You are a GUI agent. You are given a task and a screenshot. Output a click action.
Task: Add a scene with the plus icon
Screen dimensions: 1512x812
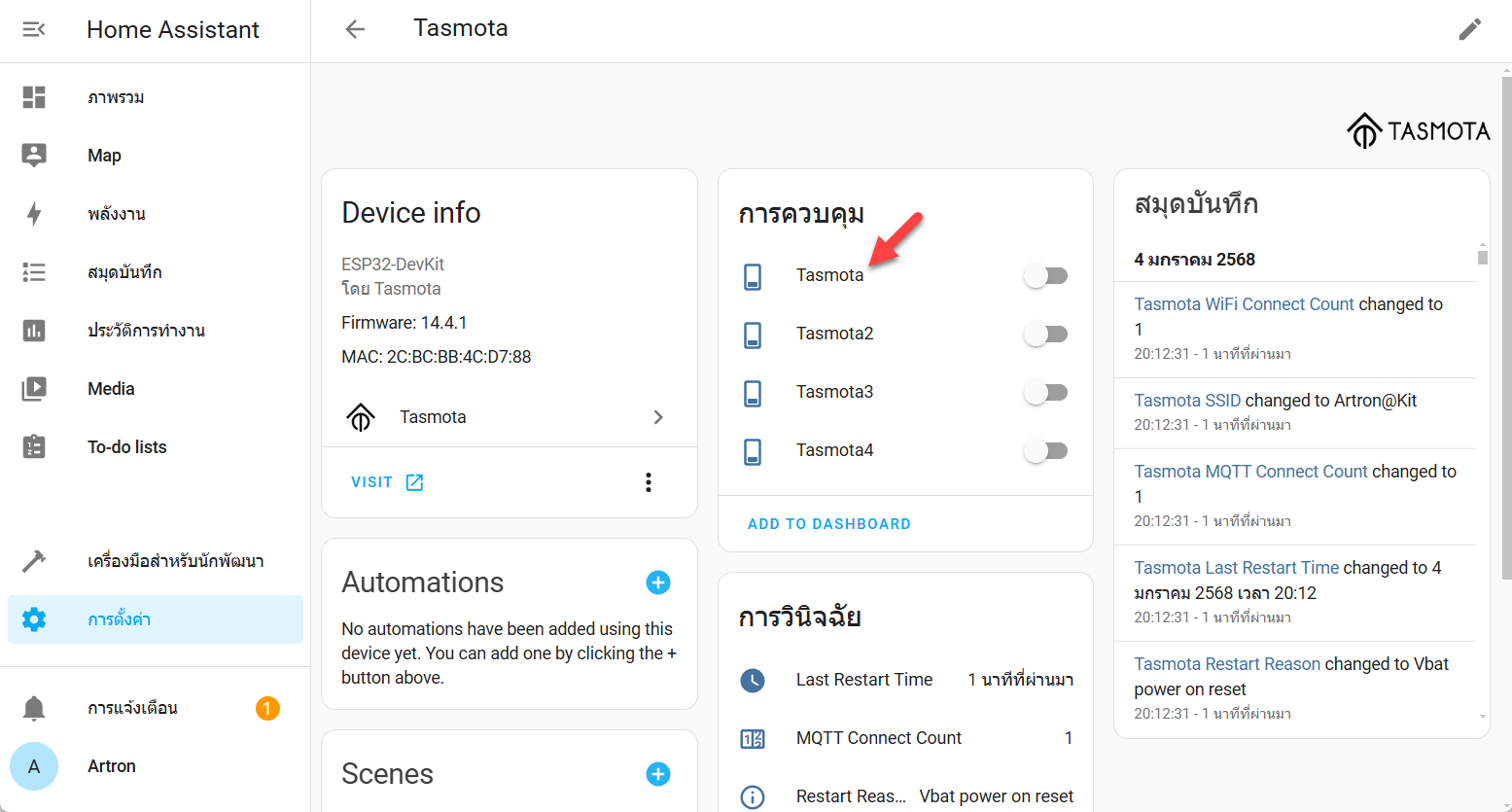pos(658,774)
